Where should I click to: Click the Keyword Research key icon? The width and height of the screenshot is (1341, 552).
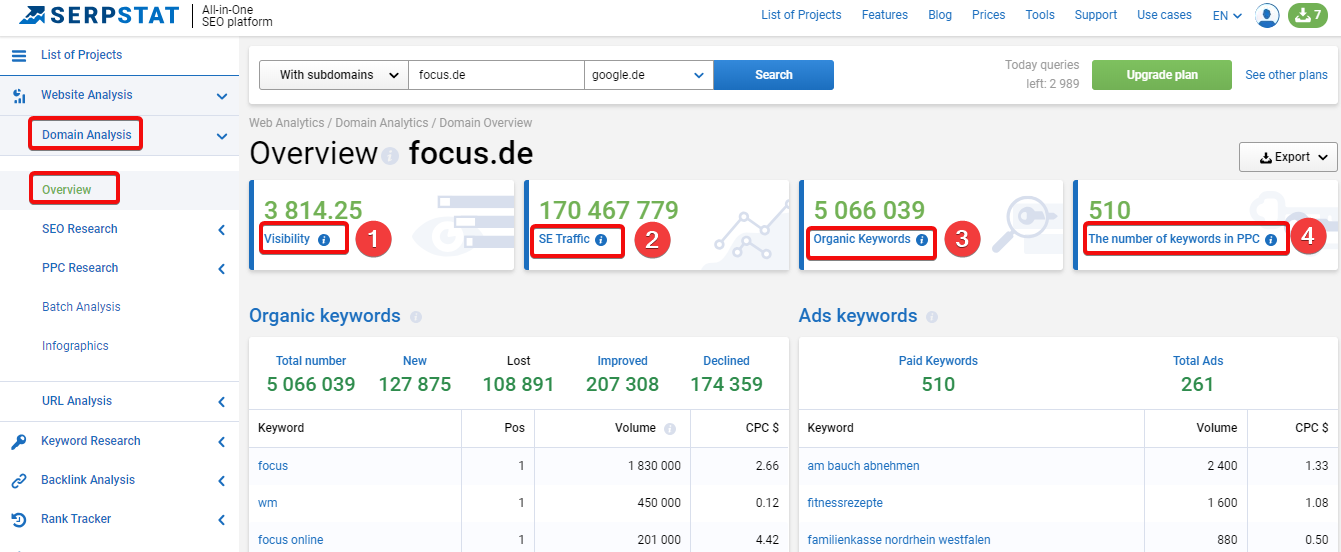coord(19,441)
